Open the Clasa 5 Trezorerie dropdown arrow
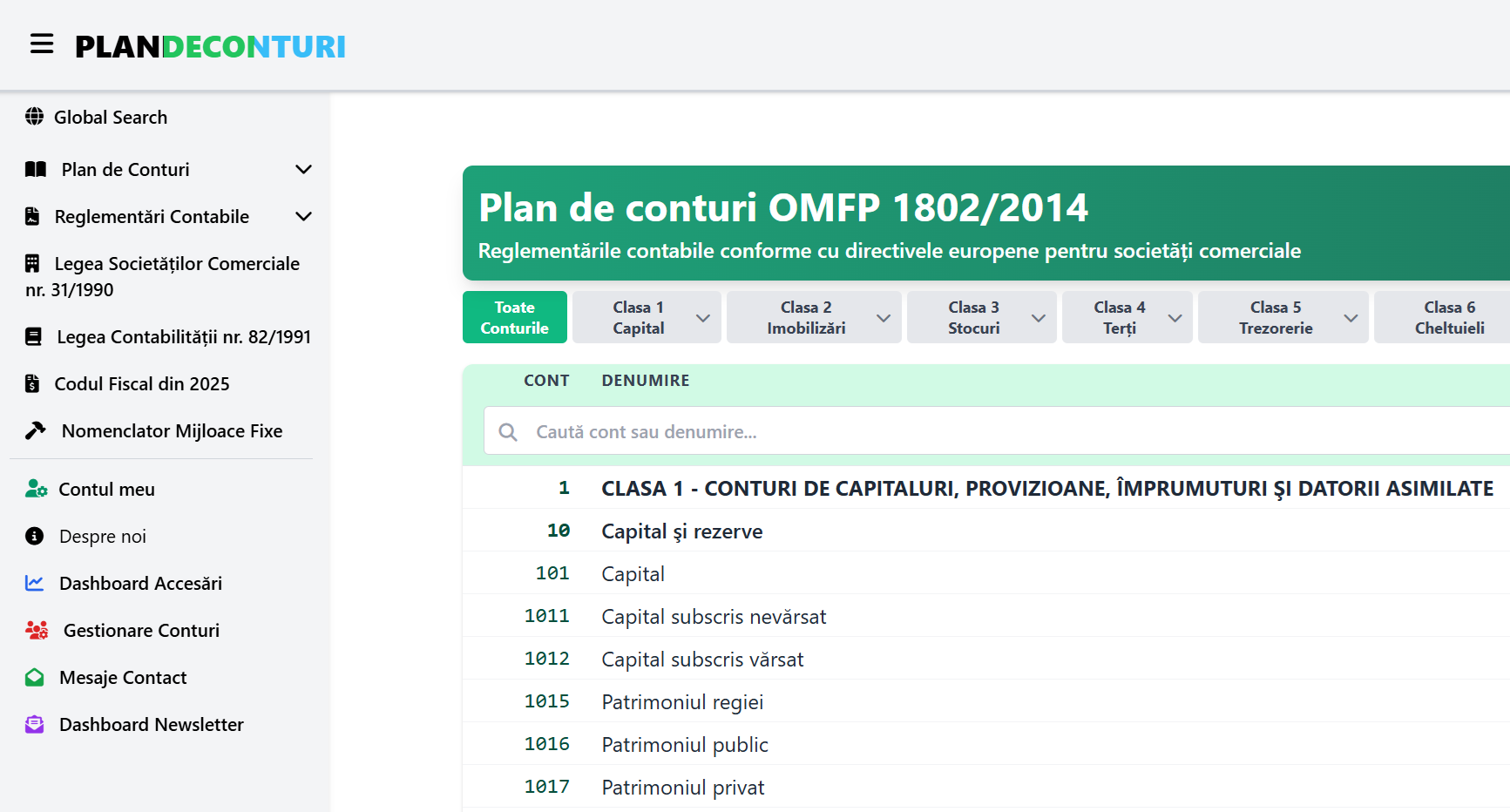Image resolution: width=1510 pixels, height=812 pixels. [x=1351, y=318]
